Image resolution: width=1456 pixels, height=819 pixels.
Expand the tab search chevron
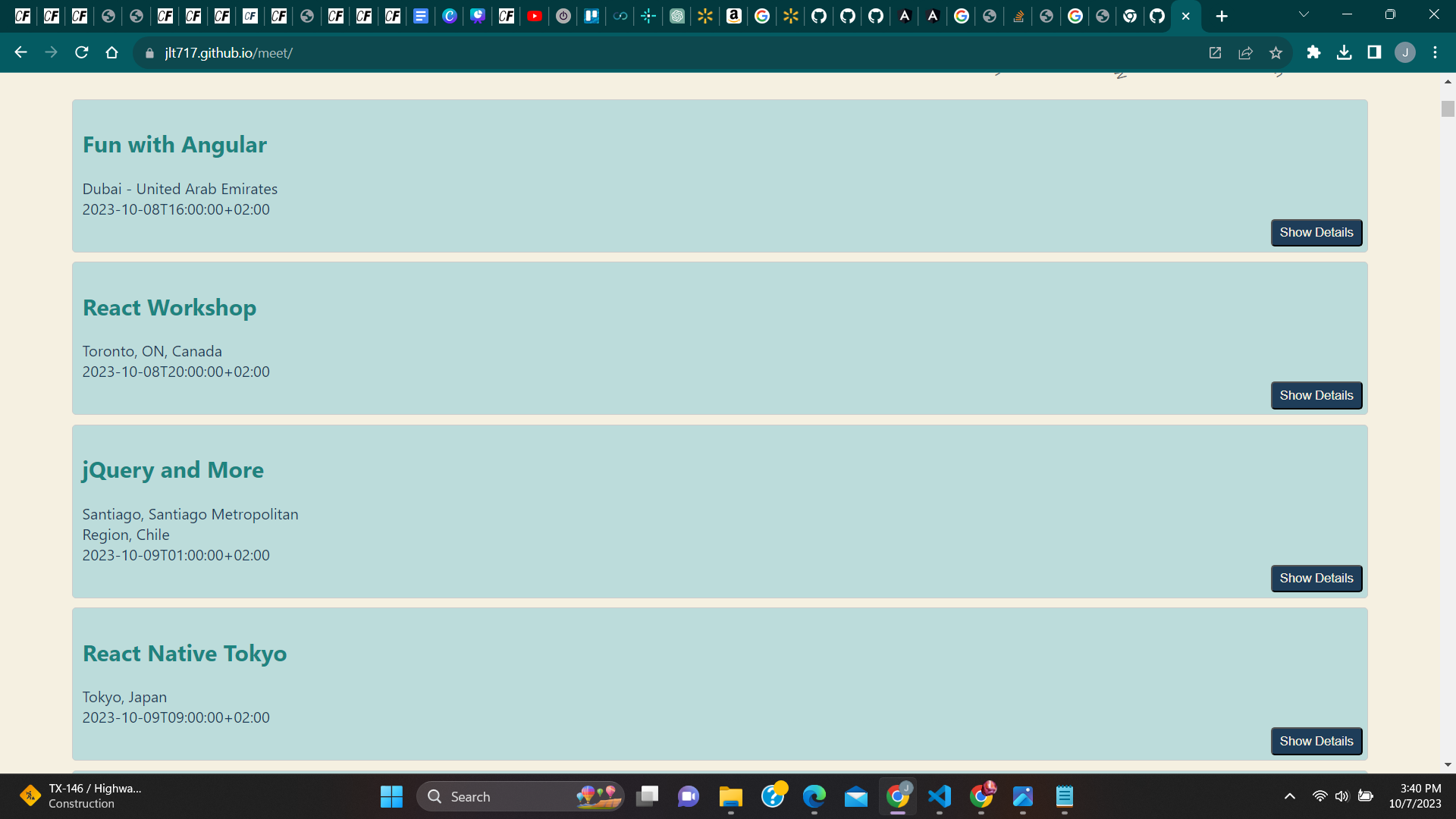click(1304, 14)
